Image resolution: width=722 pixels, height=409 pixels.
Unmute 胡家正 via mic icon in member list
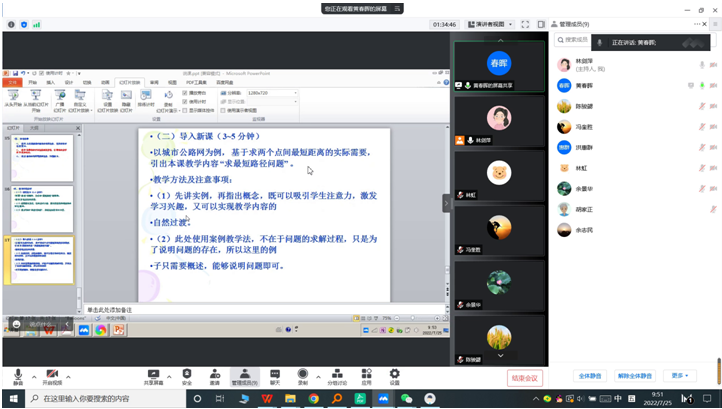pyautogui.click(x=713, y=210)
